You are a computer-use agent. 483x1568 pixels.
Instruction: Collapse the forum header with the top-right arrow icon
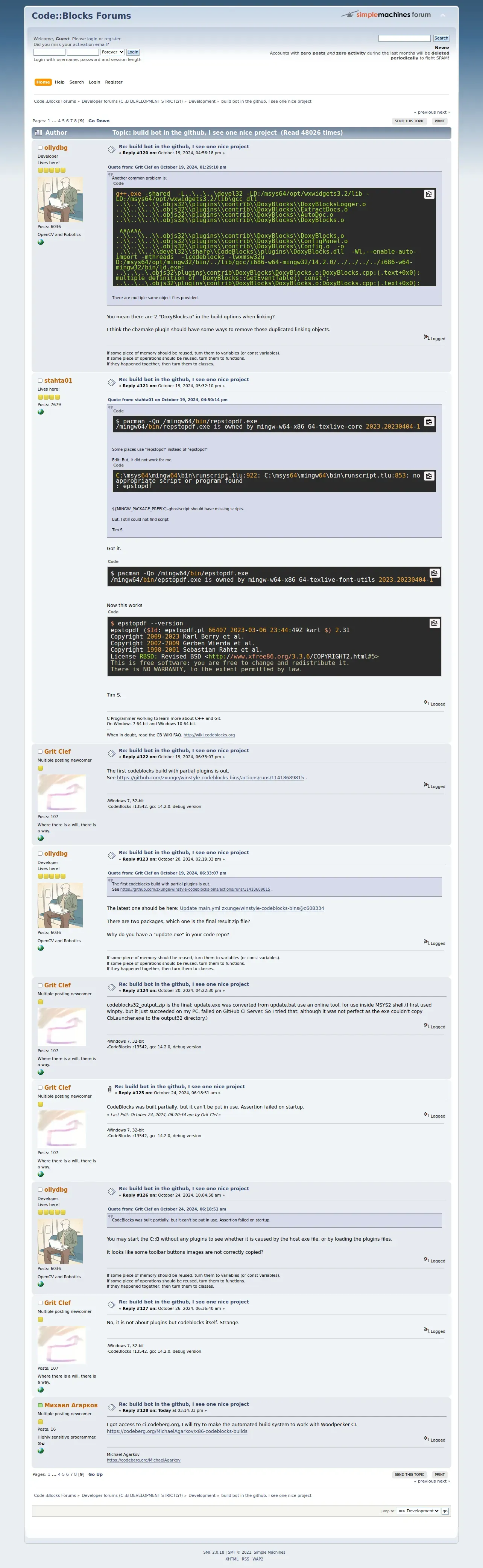[443, 15]
